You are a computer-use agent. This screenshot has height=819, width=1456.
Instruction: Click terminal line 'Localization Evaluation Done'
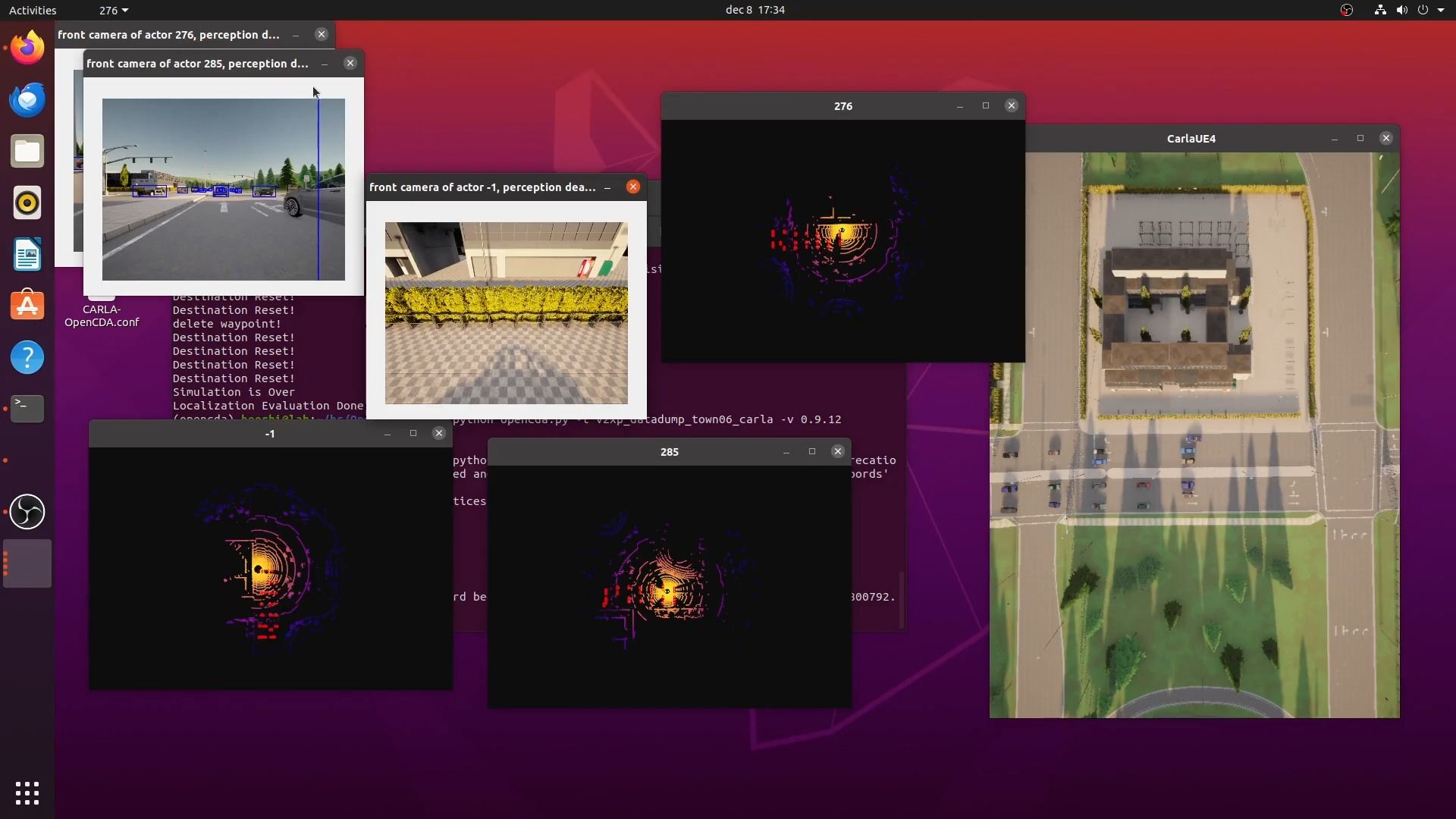click(x=268, y=406)
